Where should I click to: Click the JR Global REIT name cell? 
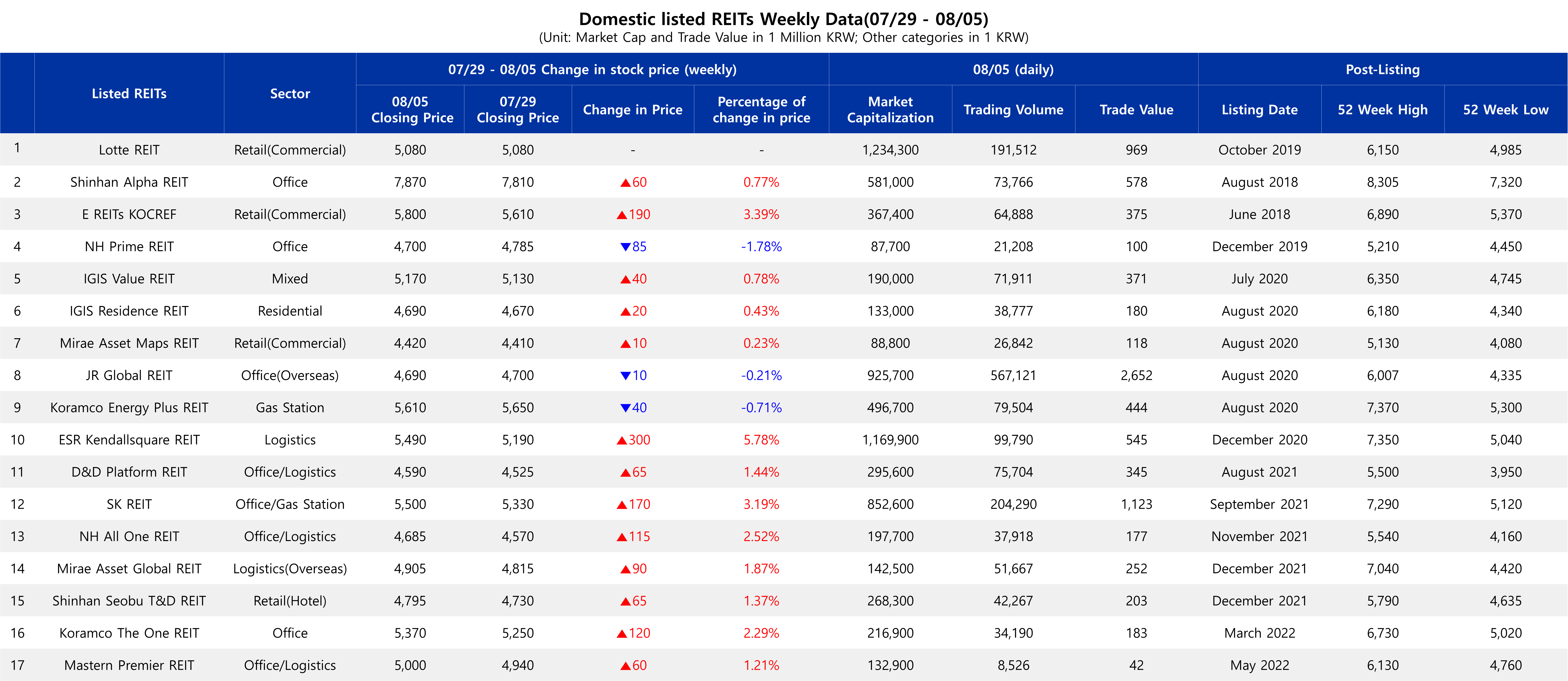(129, 375)
